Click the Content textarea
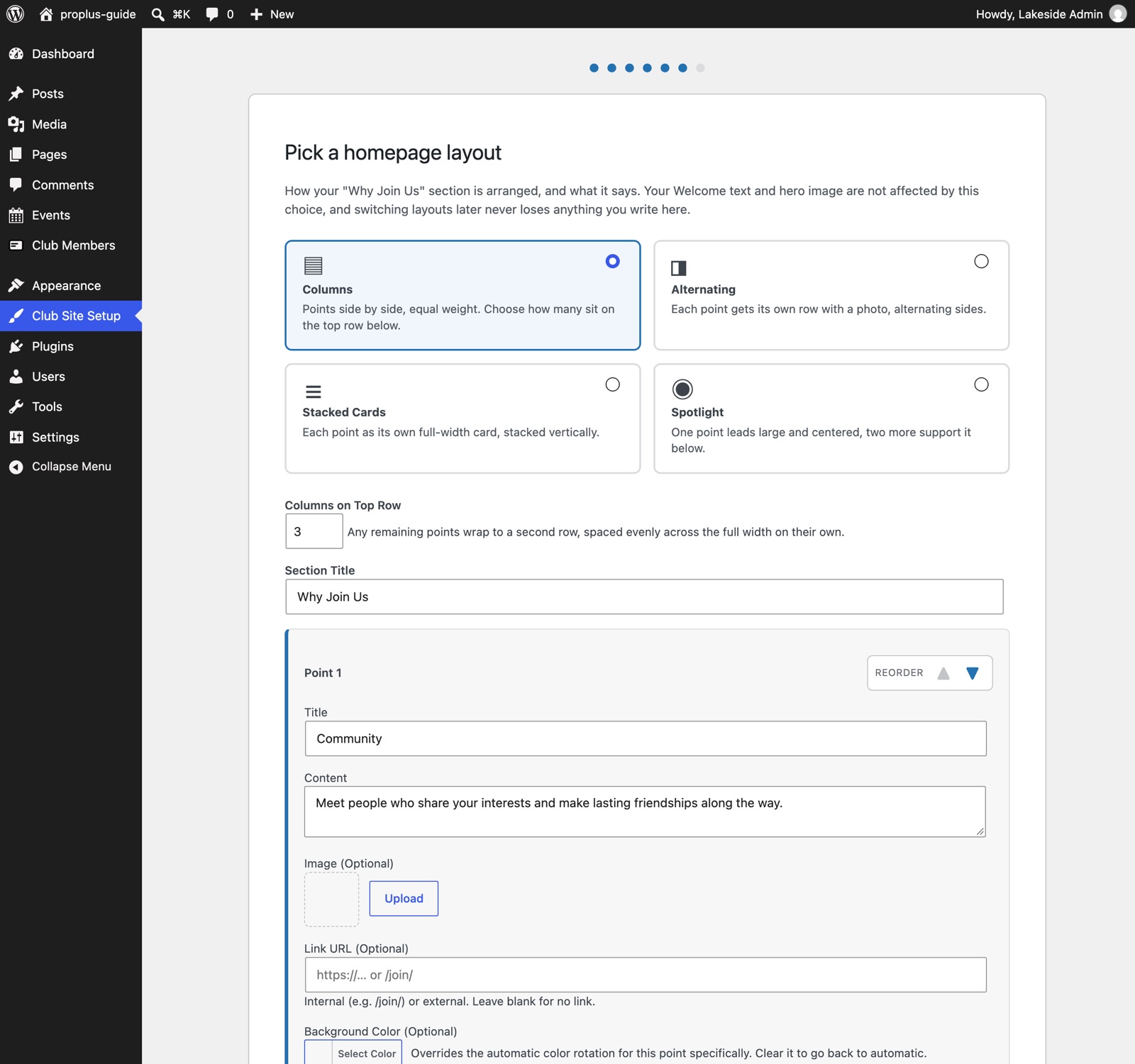 point(646,811)
